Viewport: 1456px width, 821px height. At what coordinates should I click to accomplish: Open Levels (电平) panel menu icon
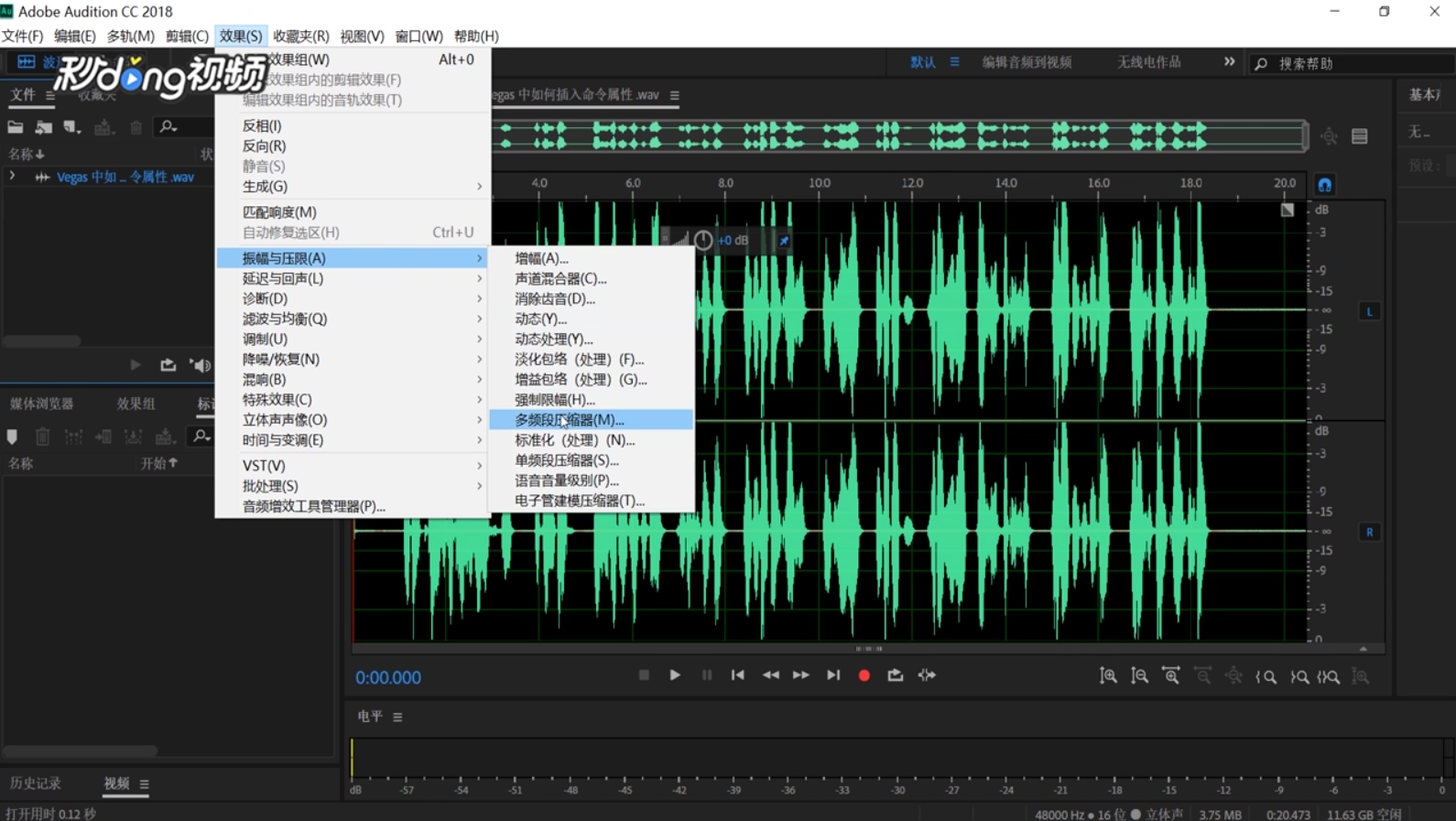(397, 717)
